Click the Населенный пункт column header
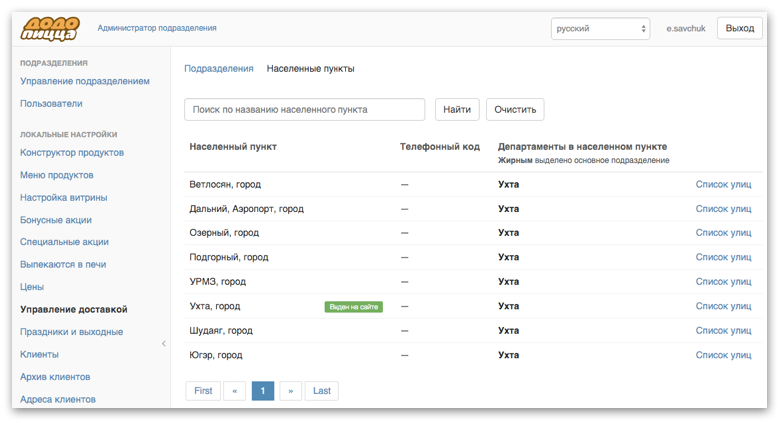The image size is (780, 423). coord(233,147)
